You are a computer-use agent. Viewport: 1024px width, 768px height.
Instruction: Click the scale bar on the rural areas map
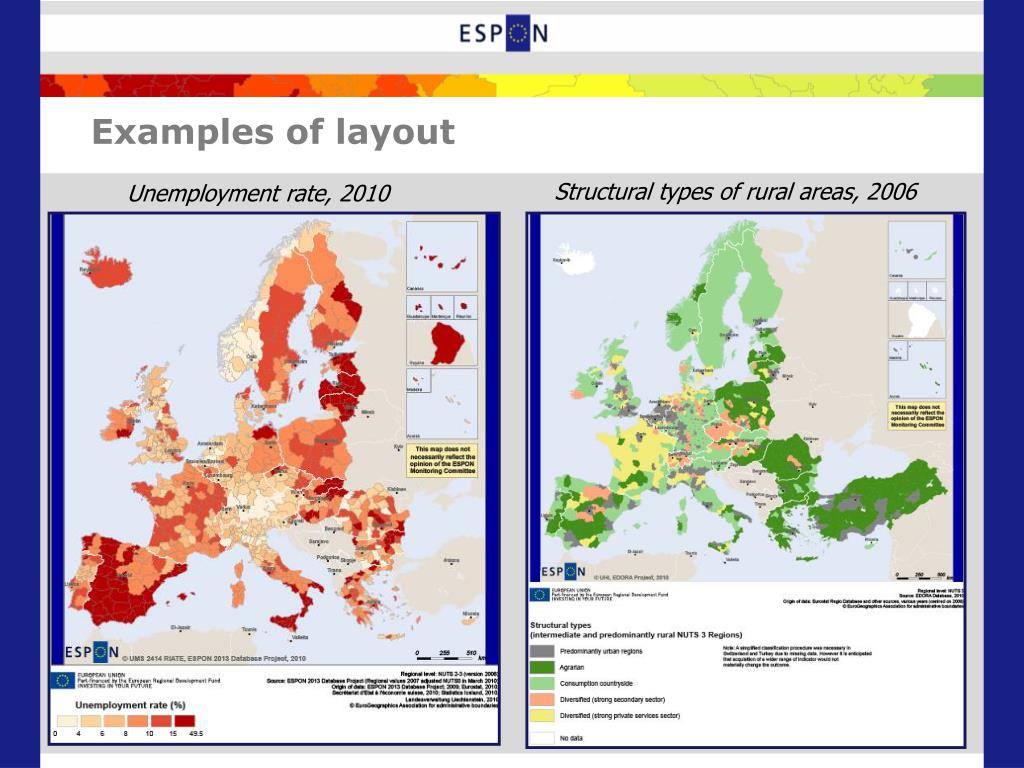coord(922,575)
